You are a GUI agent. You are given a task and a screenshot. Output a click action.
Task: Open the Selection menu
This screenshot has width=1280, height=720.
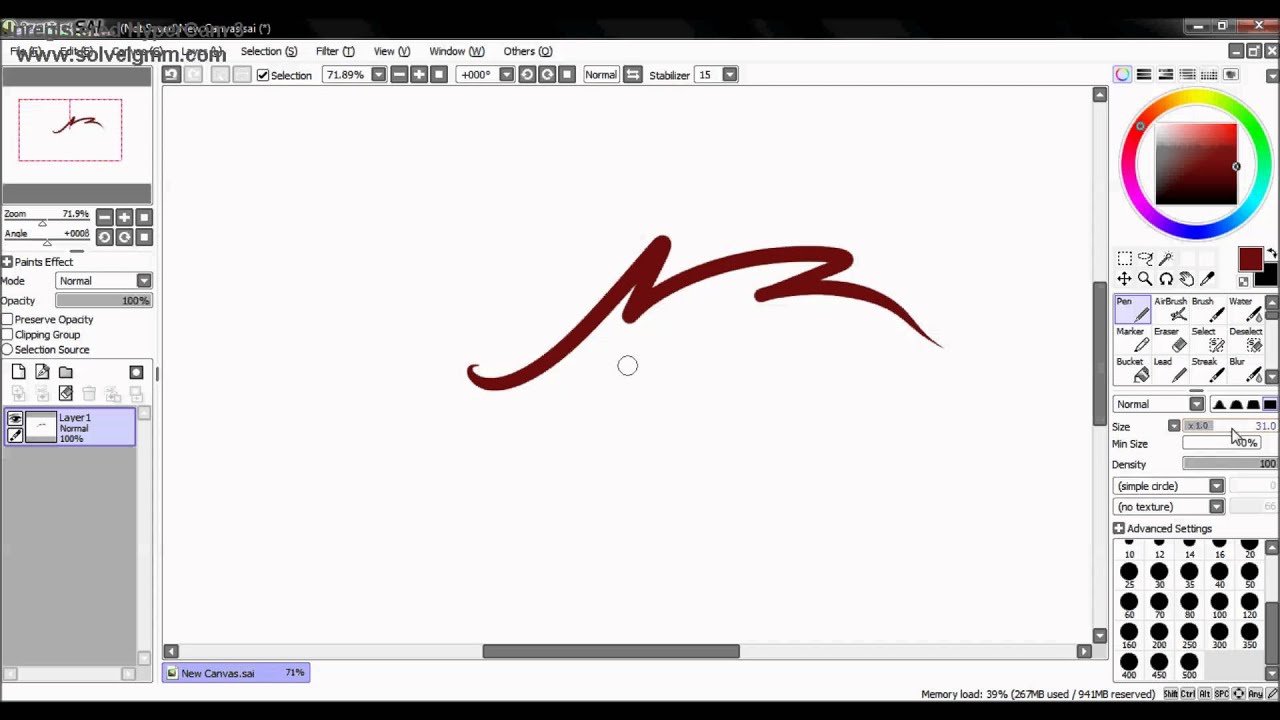[x=268, y=51]
